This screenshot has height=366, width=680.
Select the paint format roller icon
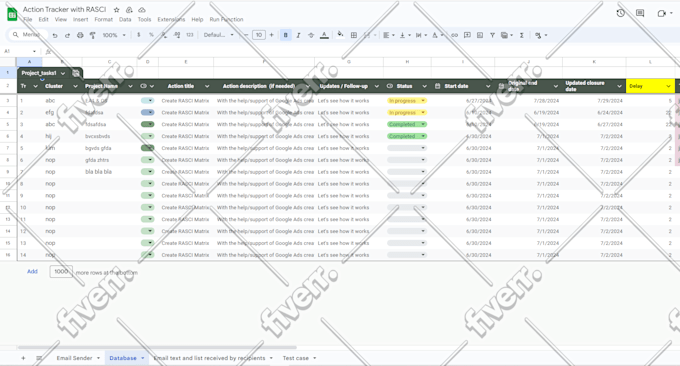[x=92, y=35]
